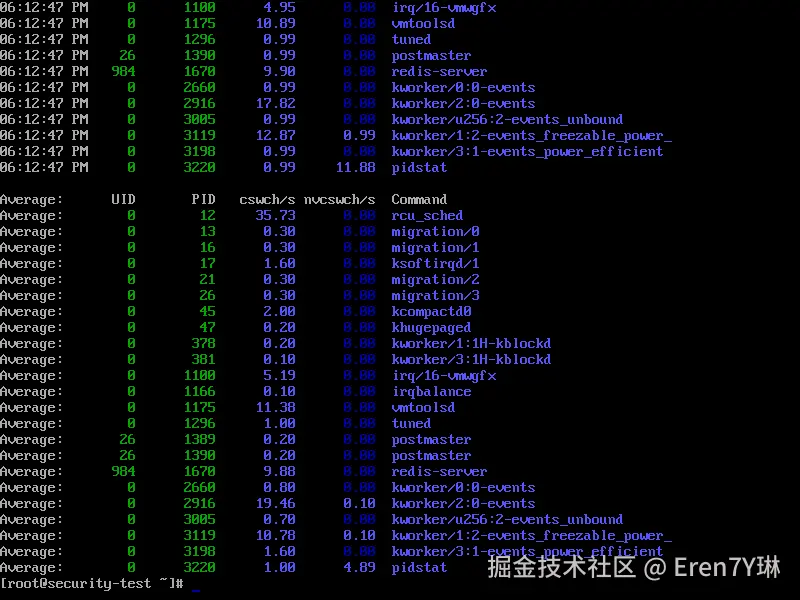This screenshot has width=800, height=600.
Task: Select the 10.78 cswch/s value
Action: [275, 535]
